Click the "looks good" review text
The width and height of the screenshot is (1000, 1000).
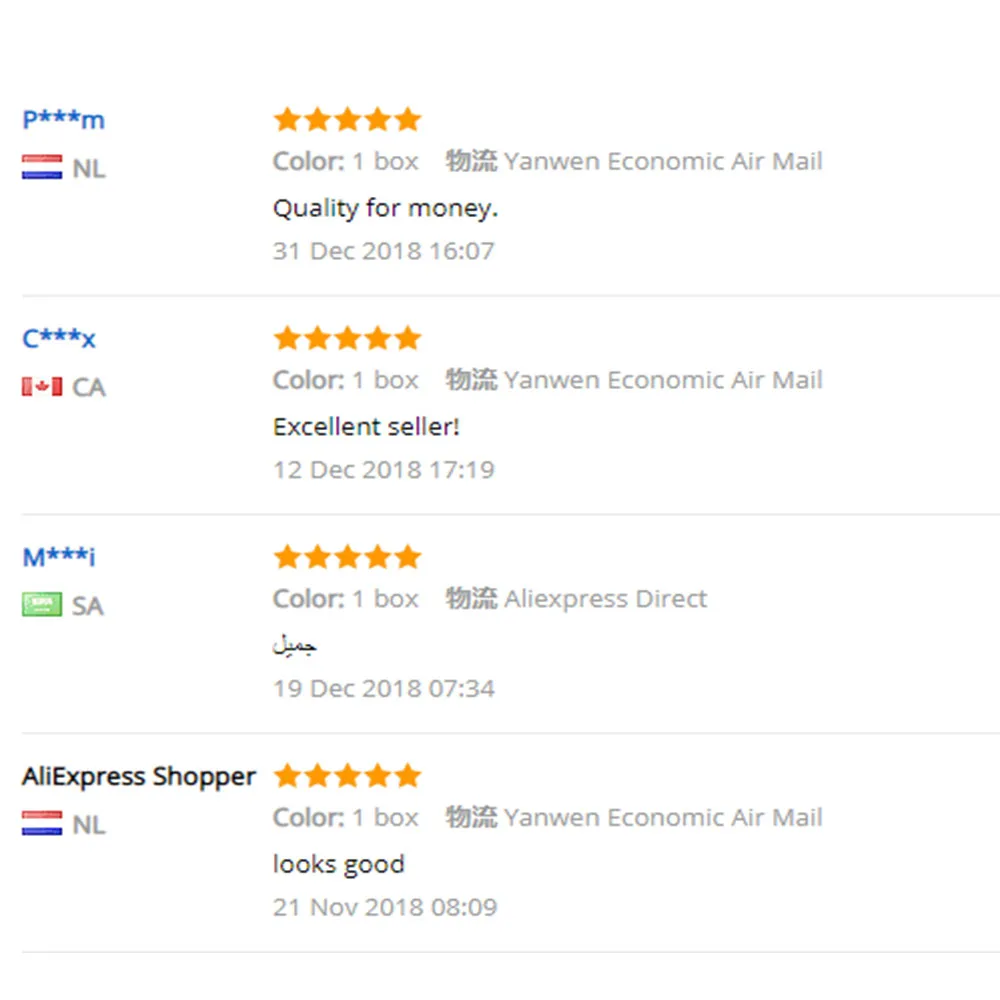pos(338,865)
